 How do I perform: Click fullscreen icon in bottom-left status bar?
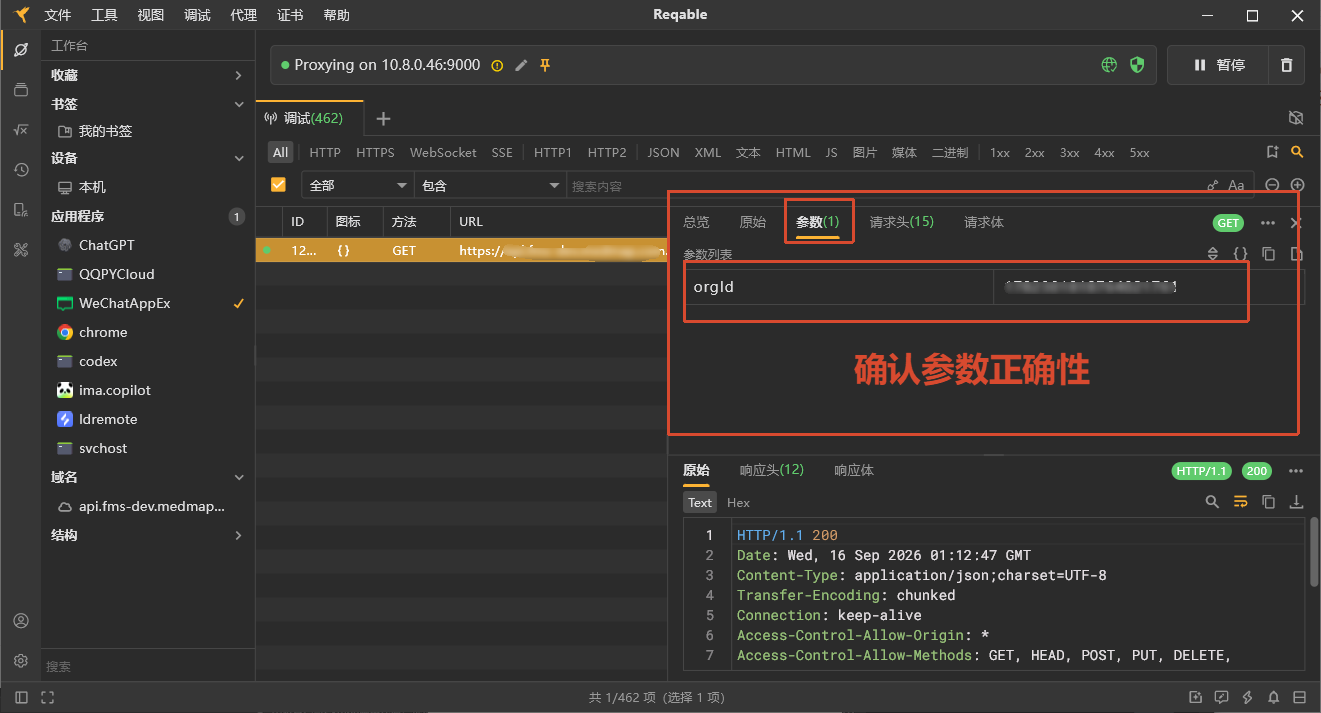[47, 697]
